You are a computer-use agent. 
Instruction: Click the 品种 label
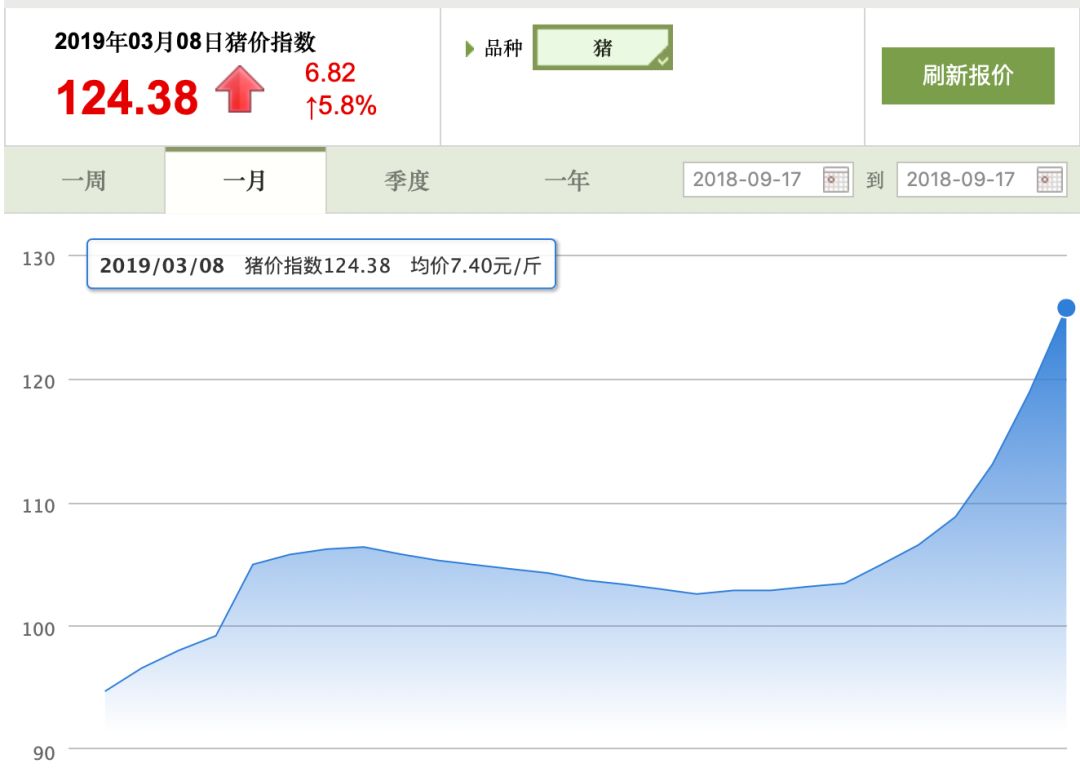(x=503, y=48)
